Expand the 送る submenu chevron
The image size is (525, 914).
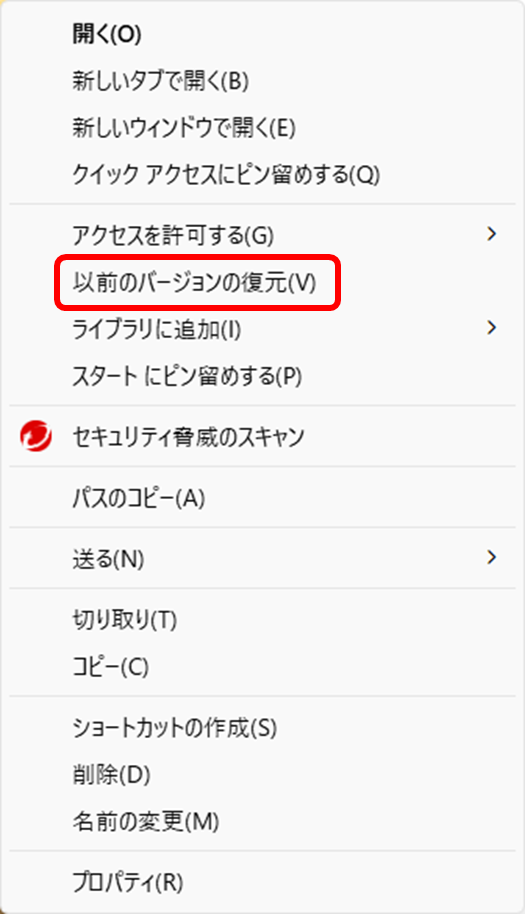pos(492,558)
